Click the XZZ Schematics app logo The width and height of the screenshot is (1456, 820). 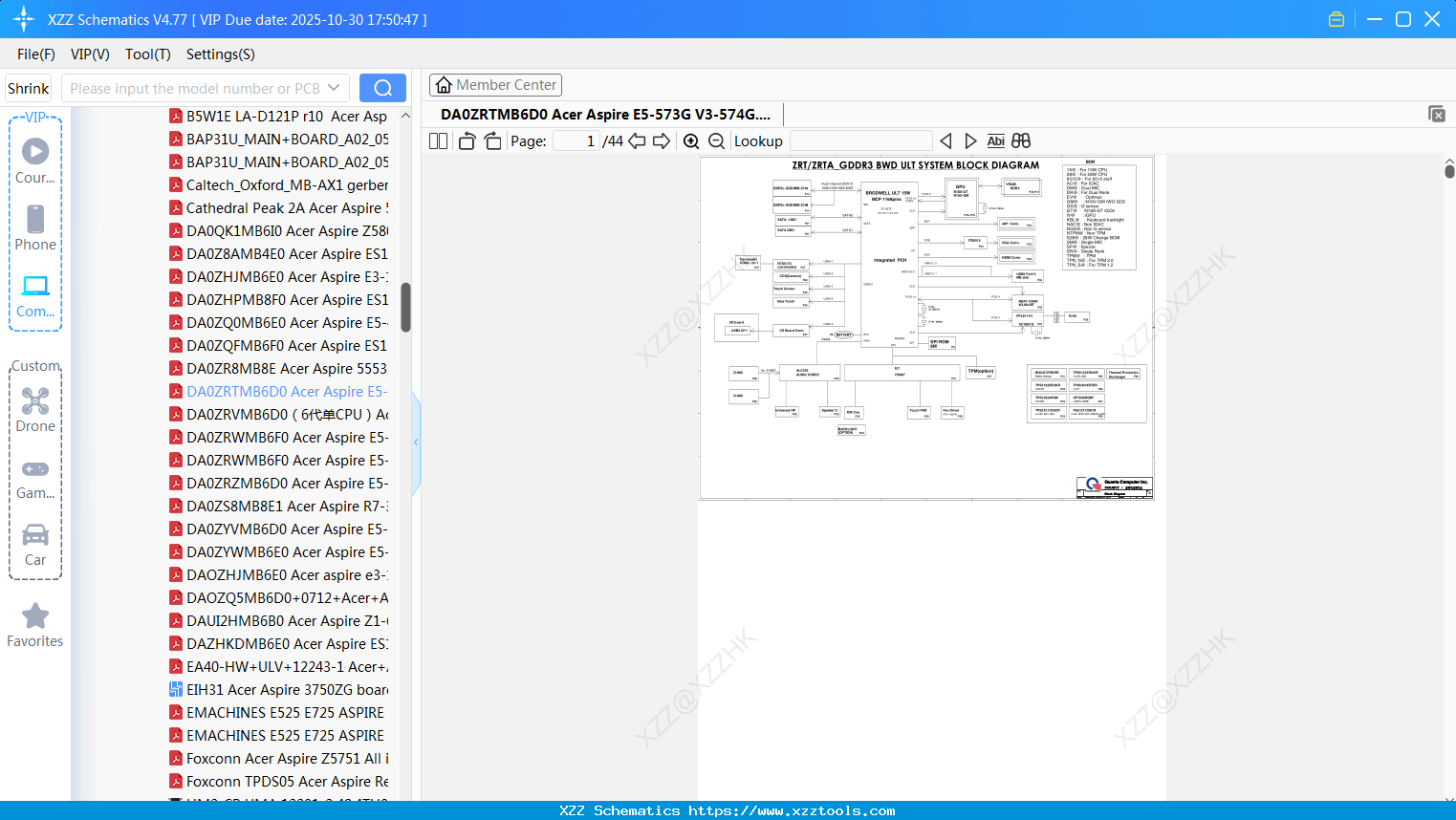pos(24,19)
